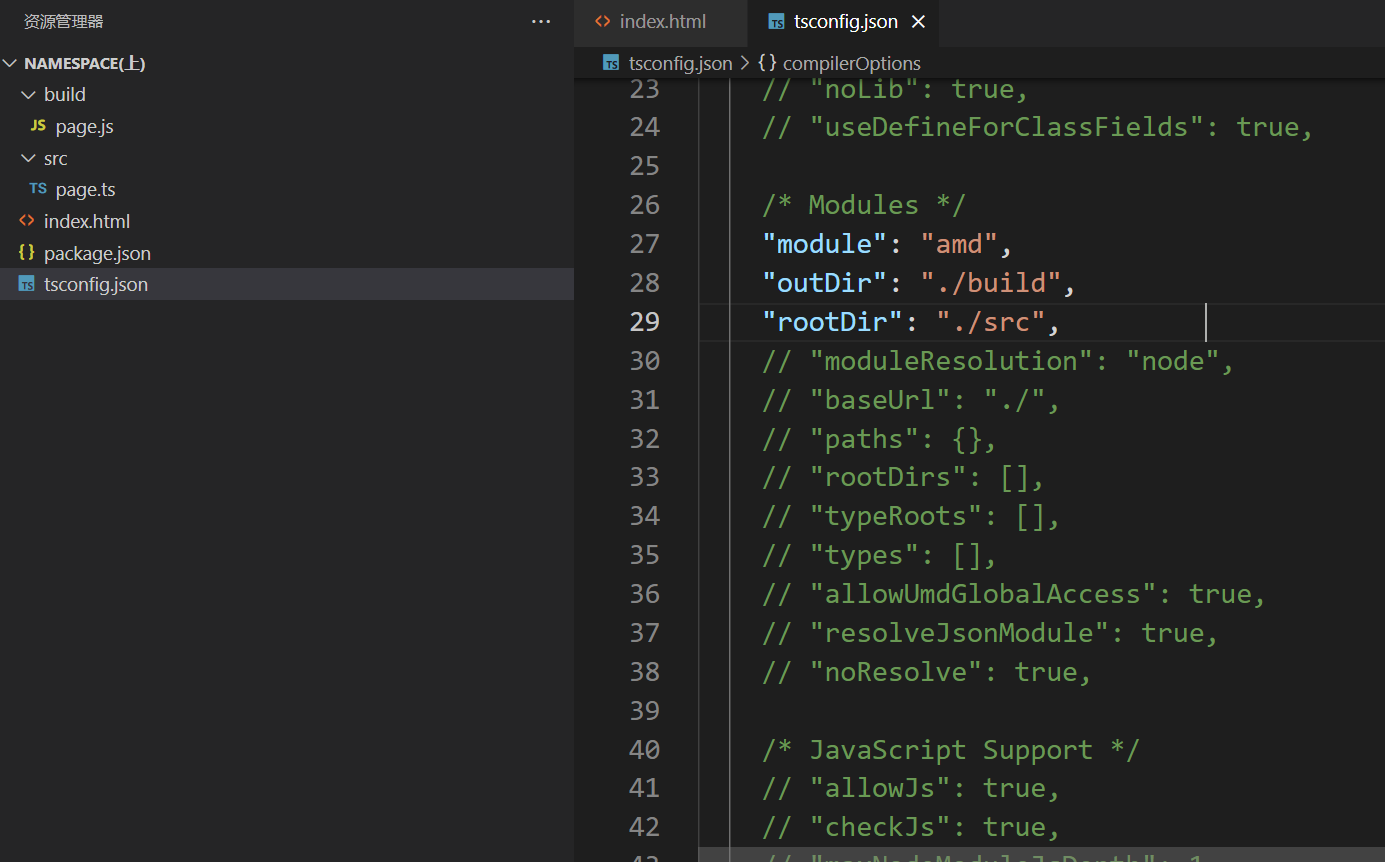The image size is (1385, 862).
Task: Click the HTML icon beside index.html in tree
Action: [27, 221]
